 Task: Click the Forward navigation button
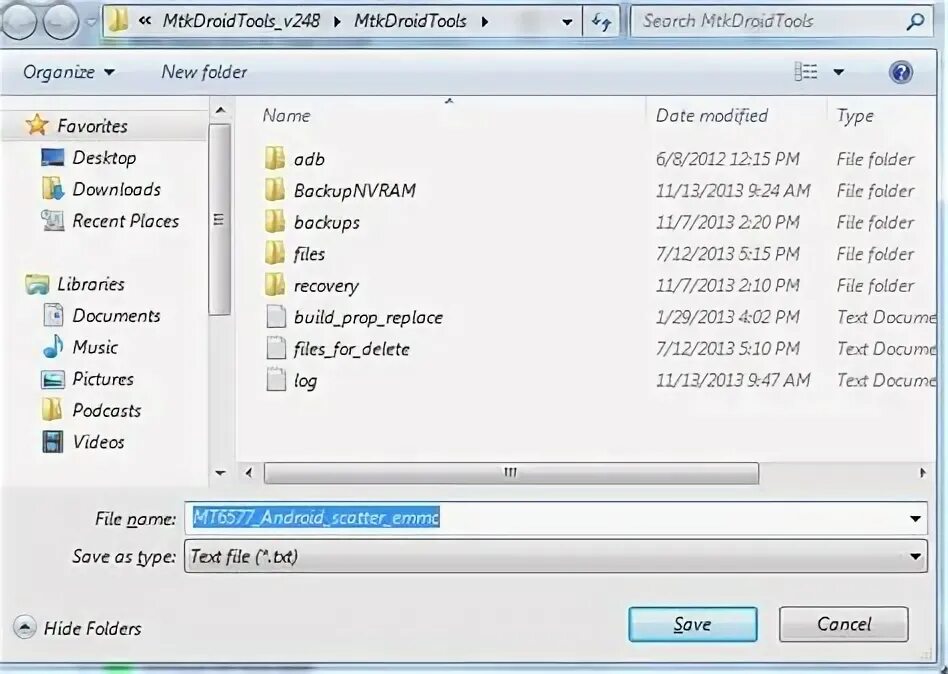(x=61, y=22)
